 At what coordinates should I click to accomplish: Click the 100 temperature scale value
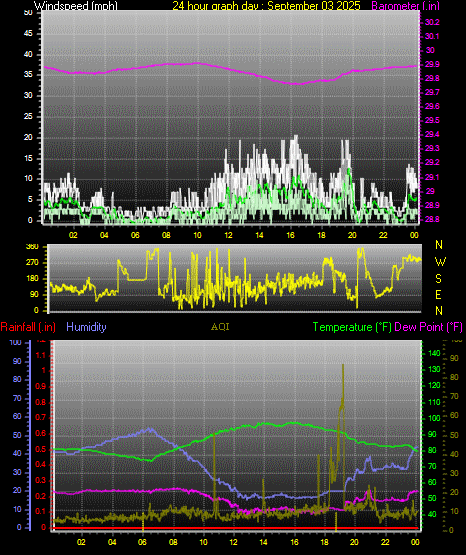(x=434, y=418)
